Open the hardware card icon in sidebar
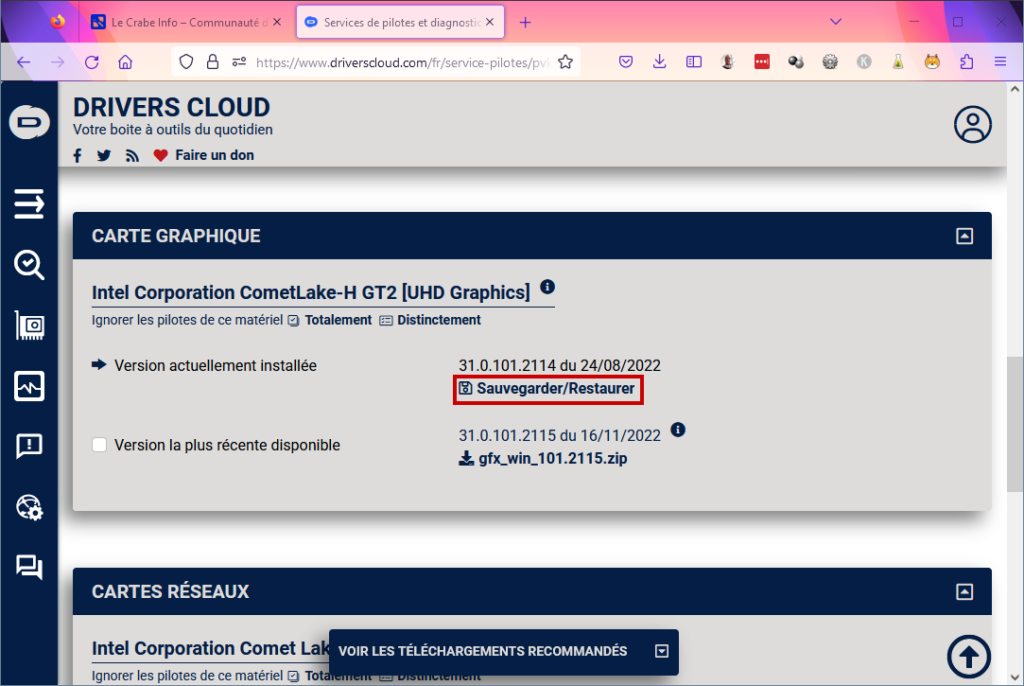This screenshot has height=686, width=1024. [x=29, y=325]
